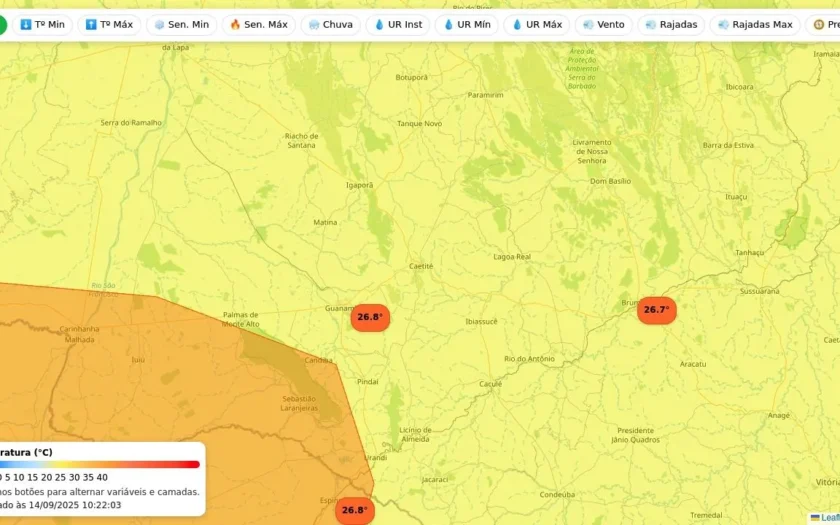840x525 pixels.
Task: Show the Vento wind layer
Action: click(604, 25)
